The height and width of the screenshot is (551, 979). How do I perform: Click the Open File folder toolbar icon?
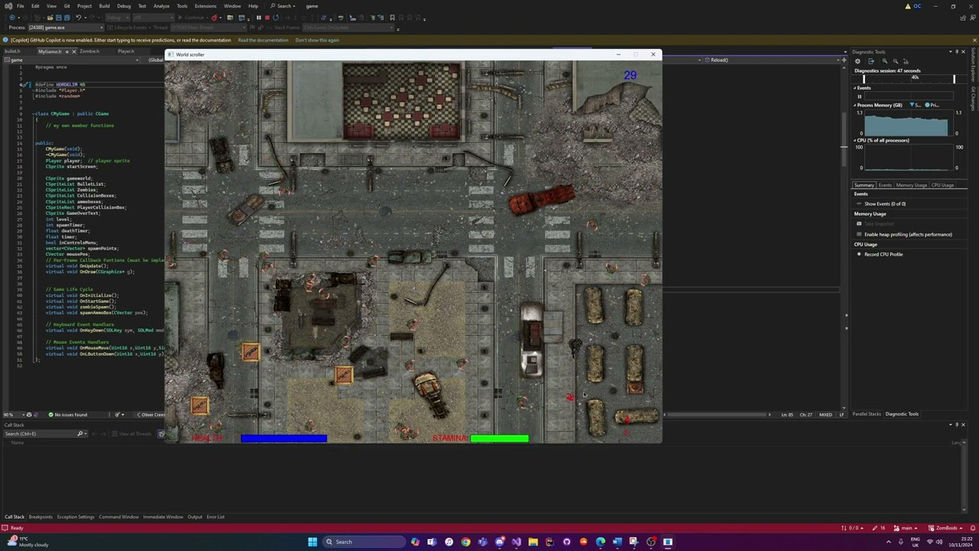pos(50,17)
